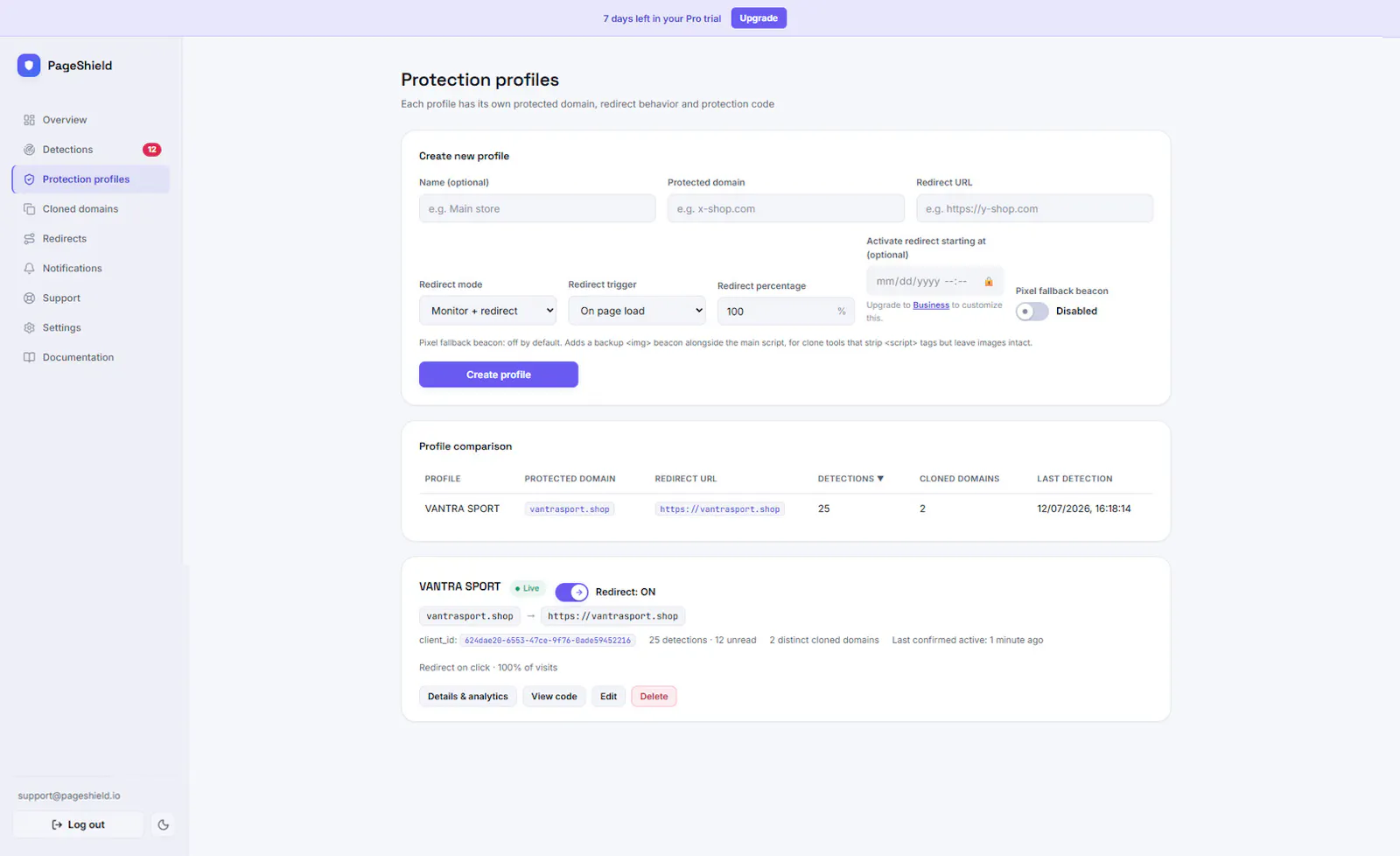Click the Documentation book icon
Viewport: 1400px width, 856px height.
tap(29, 358)
